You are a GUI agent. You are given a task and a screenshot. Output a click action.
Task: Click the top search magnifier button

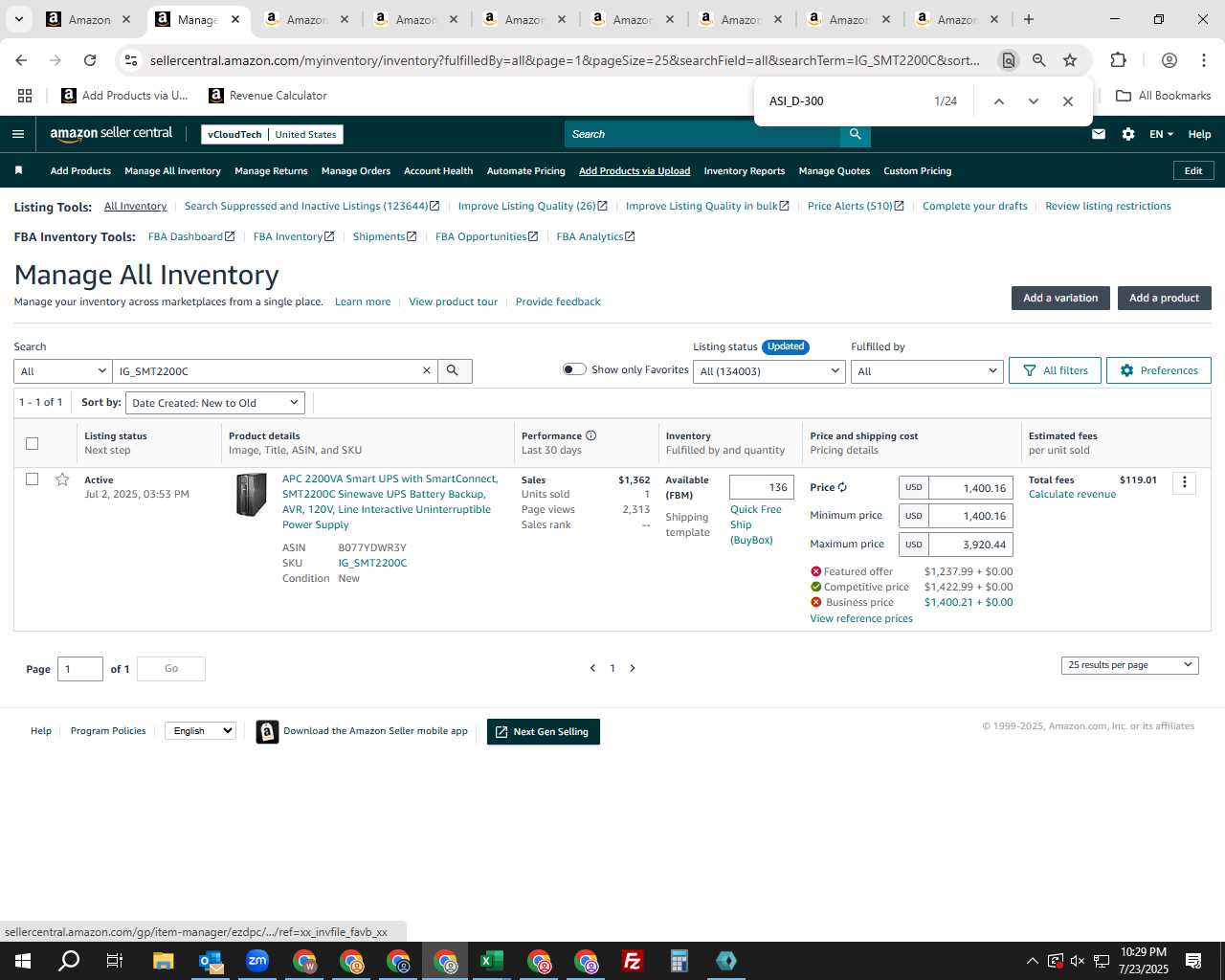click(856, 134)
